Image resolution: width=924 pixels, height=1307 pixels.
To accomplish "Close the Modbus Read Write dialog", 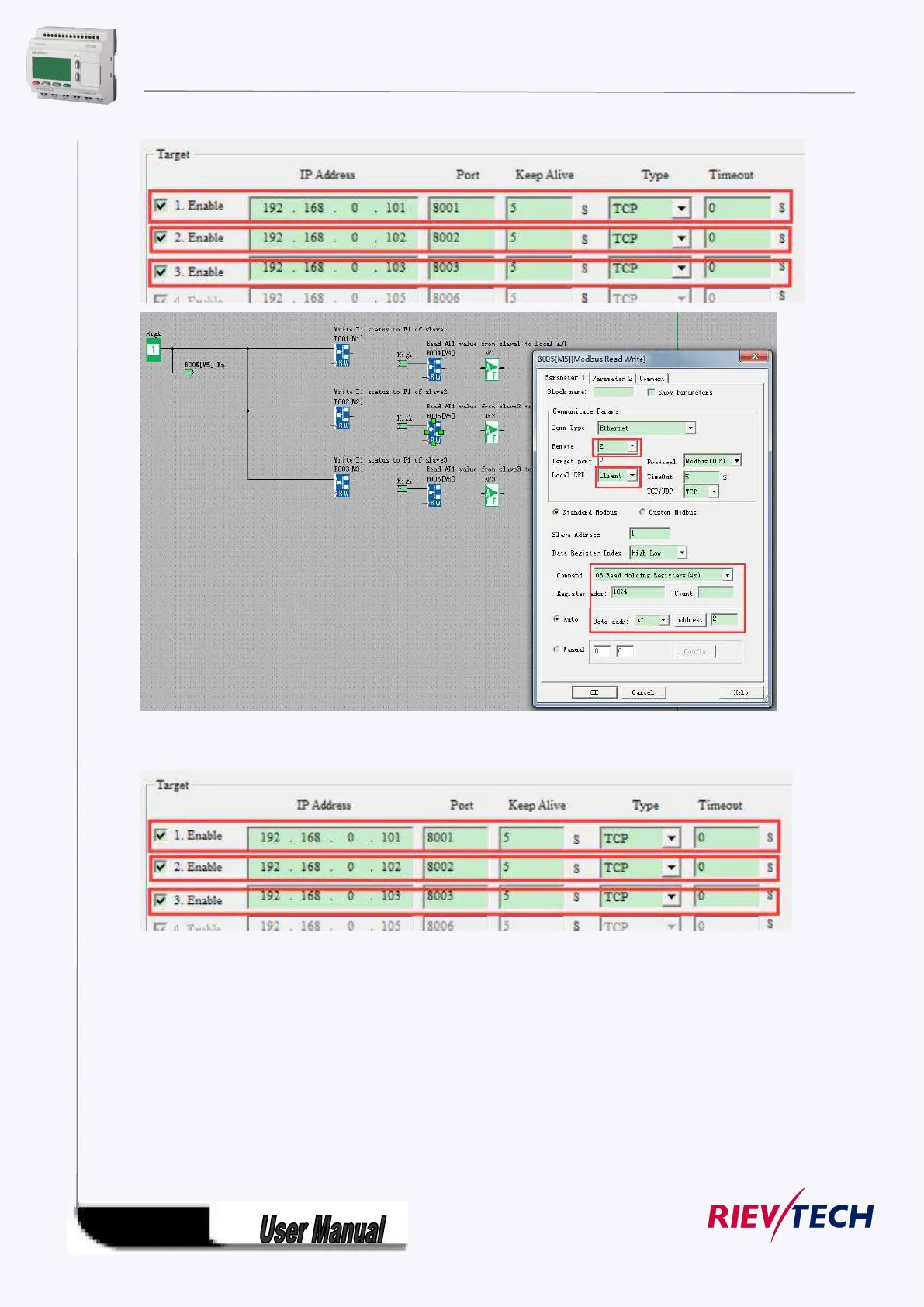I will pos(753,356).
